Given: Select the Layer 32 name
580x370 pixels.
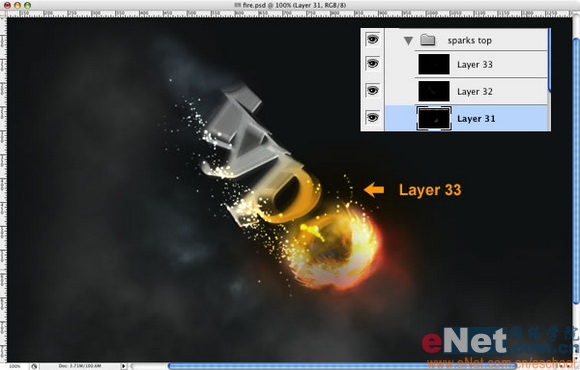Looking at the screenshot, I should 475,91.
